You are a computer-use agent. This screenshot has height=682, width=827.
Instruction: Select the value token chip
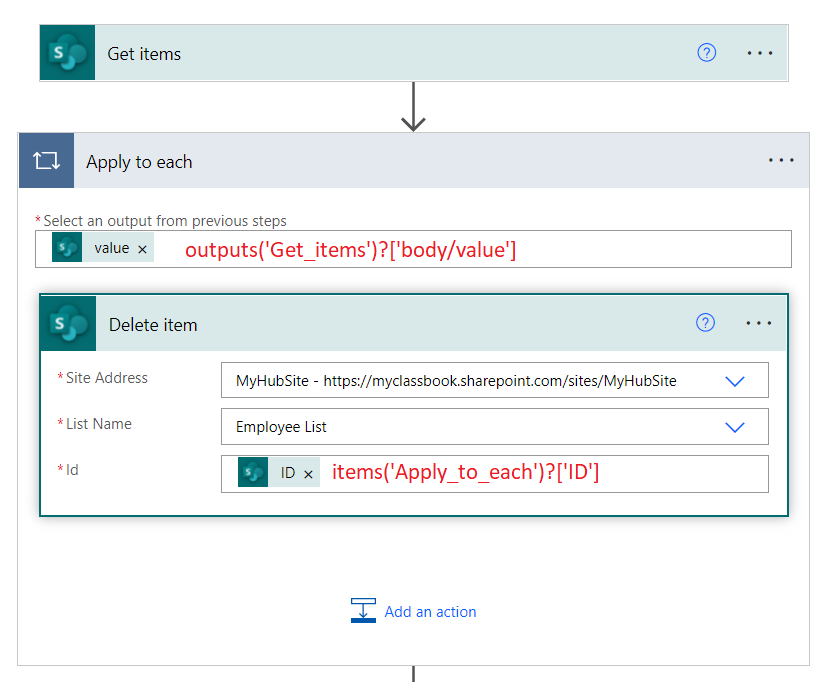pos(113,247)
